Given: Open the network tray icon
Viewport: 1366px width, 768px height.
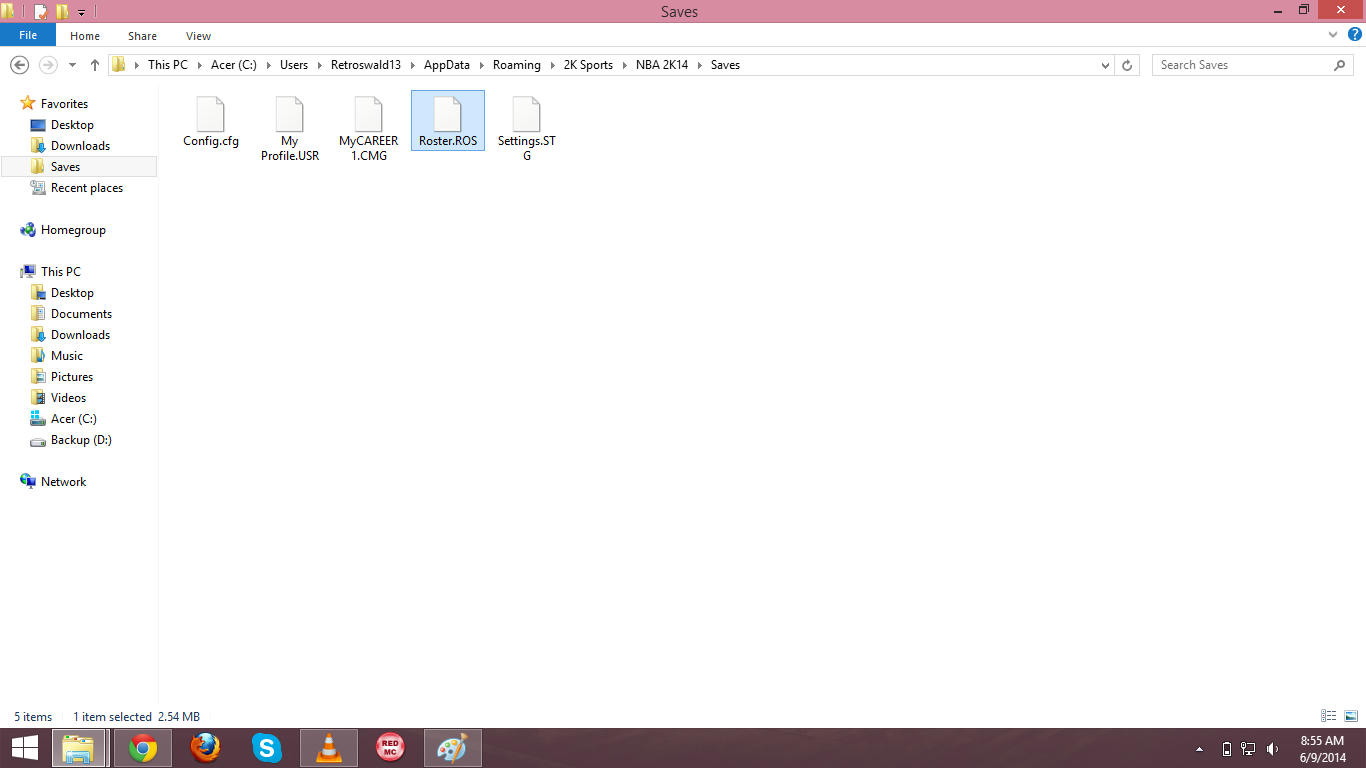Looking at the screenshot, I should pos(1248,749).
